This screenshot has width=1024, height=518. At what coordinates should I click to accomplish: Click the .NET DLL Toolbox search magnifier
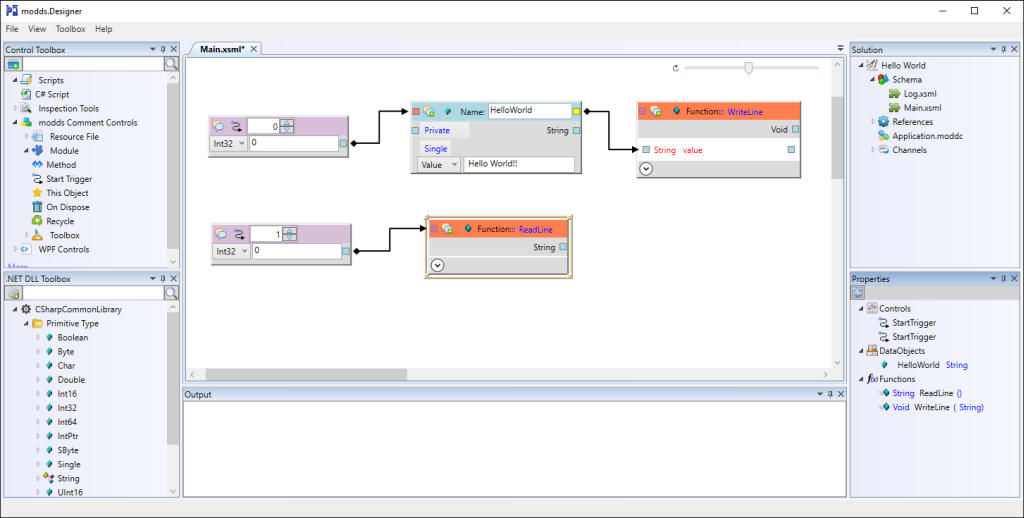tap(171, 293)
